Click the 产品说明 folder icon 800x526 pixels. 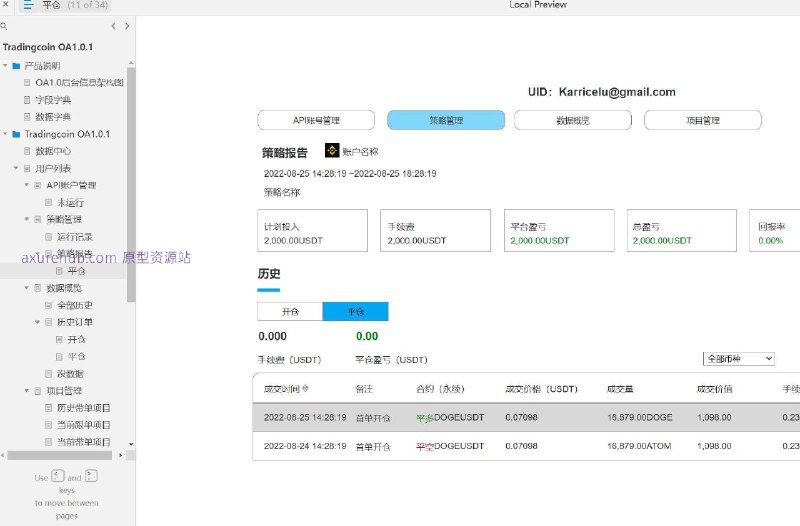tap(16, 66)
